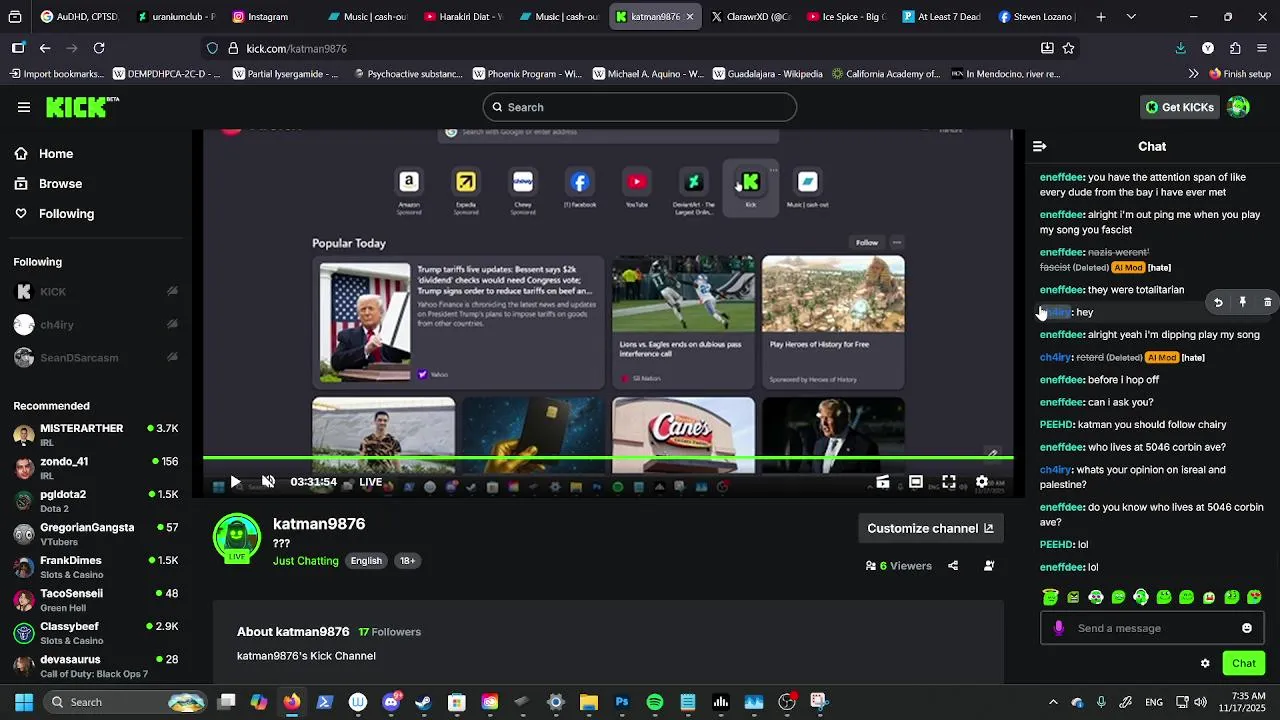Screen dimensions: 1280x720
Task: Click the delete message trash icon
Action: 1267,302
